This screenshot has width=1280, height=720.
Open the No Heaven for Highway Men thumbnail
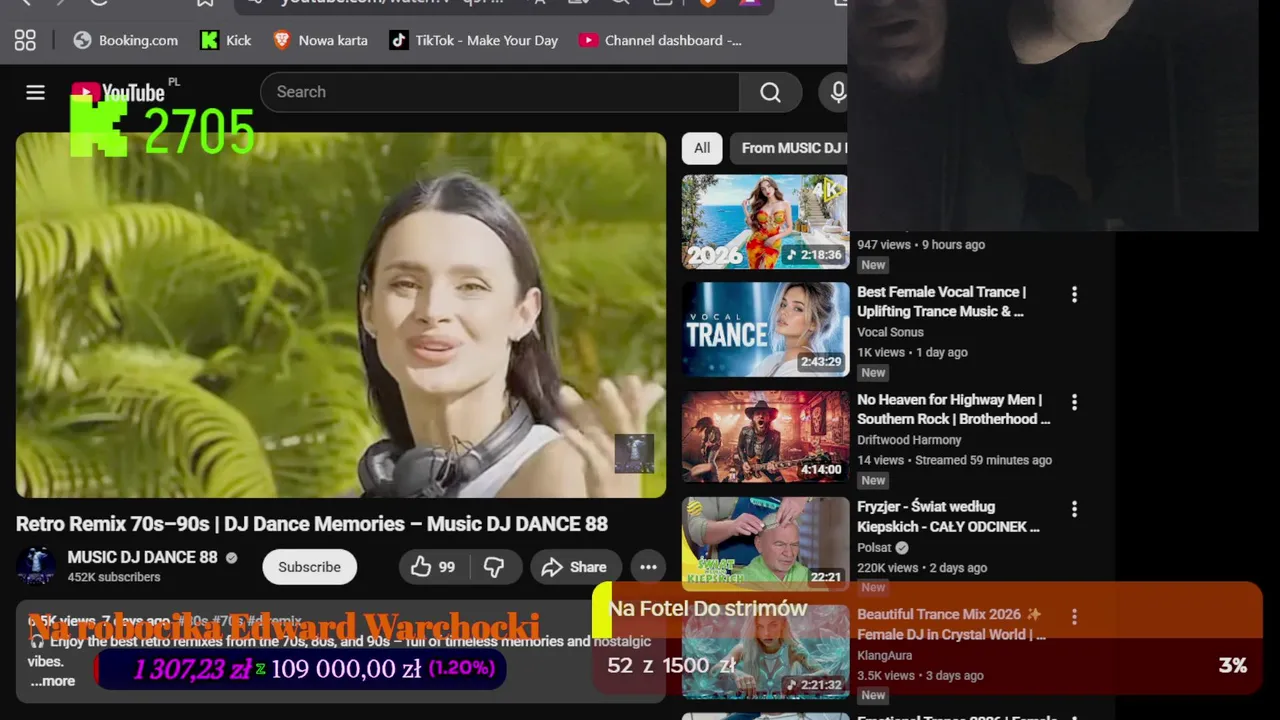(765, 437)
